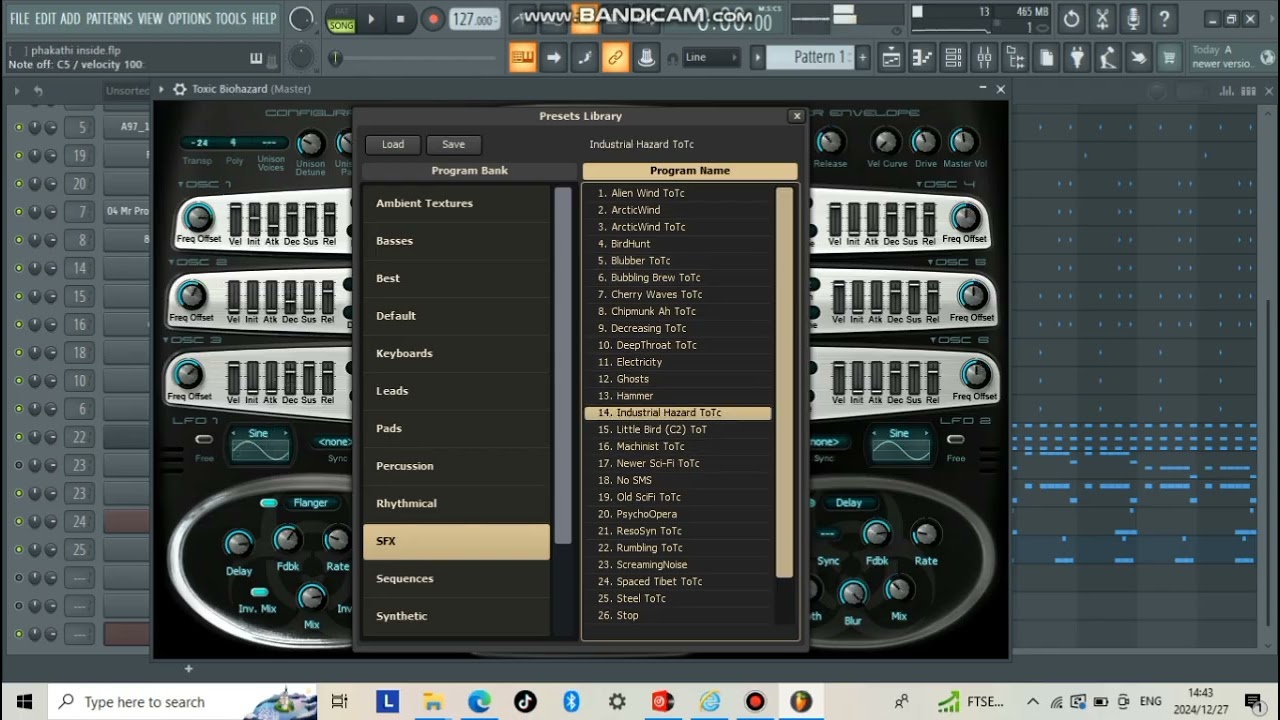
Task: Click channel number 7 button
Action: tap(81, 211)
